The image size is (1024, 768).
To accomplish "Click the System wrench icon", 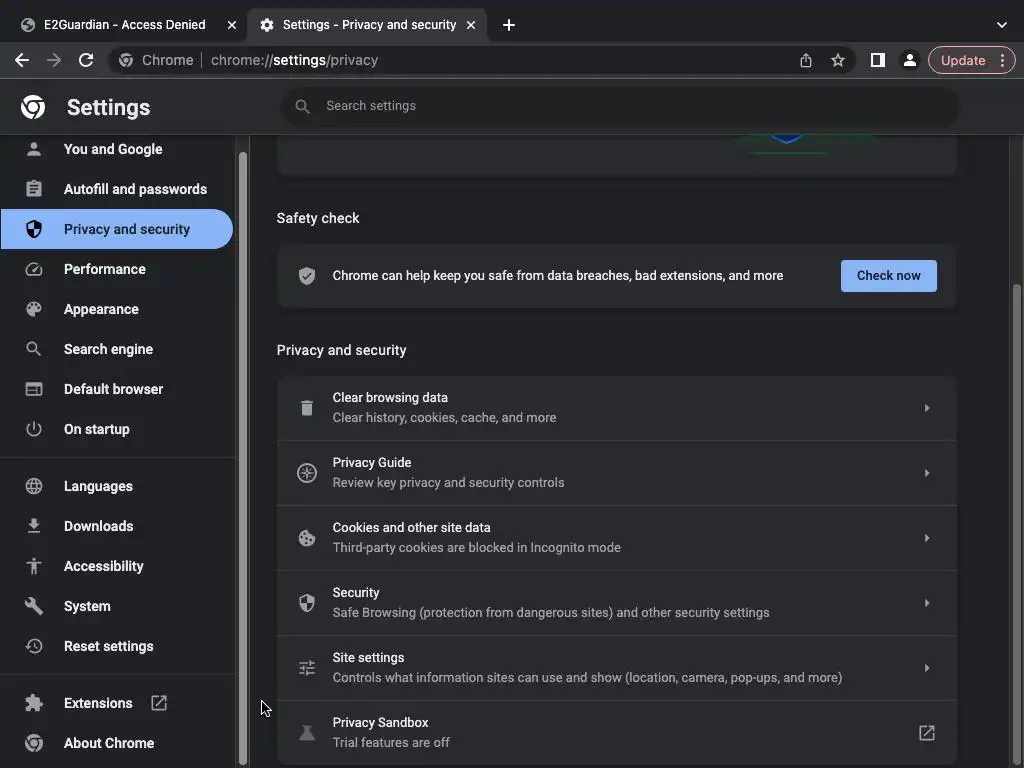I will 34,606.
